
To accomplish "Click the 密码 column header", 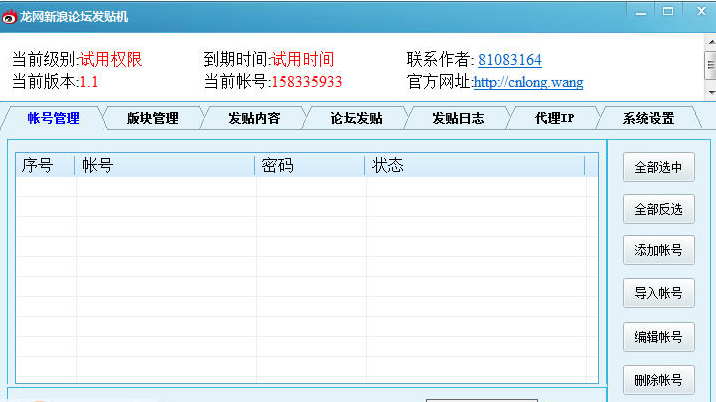I will (x=310, y=165).
